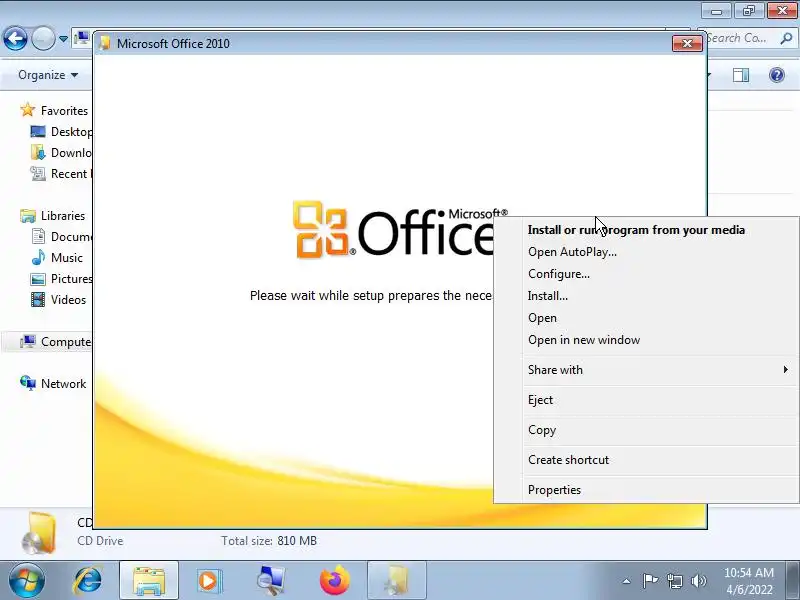This screenshot has width=800, height=600.
Task: Click the CD Drive icon in details pane
Action: [x=39, y=533]
